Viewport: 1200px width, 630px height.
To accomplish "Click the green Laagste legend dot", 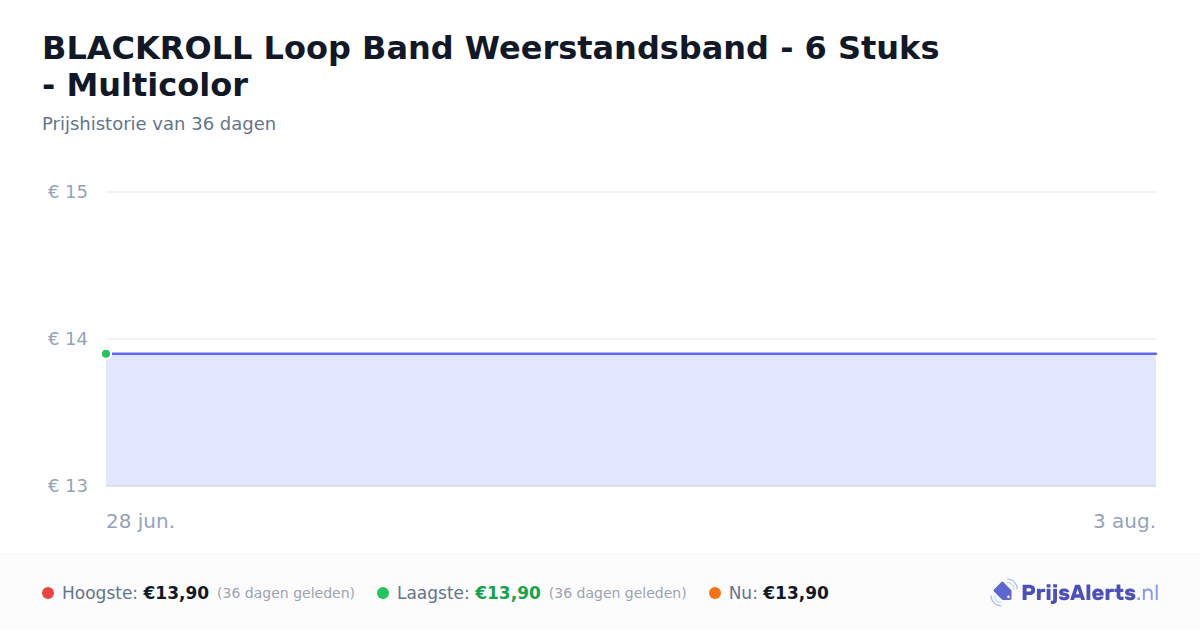I will tap(383, 593).
